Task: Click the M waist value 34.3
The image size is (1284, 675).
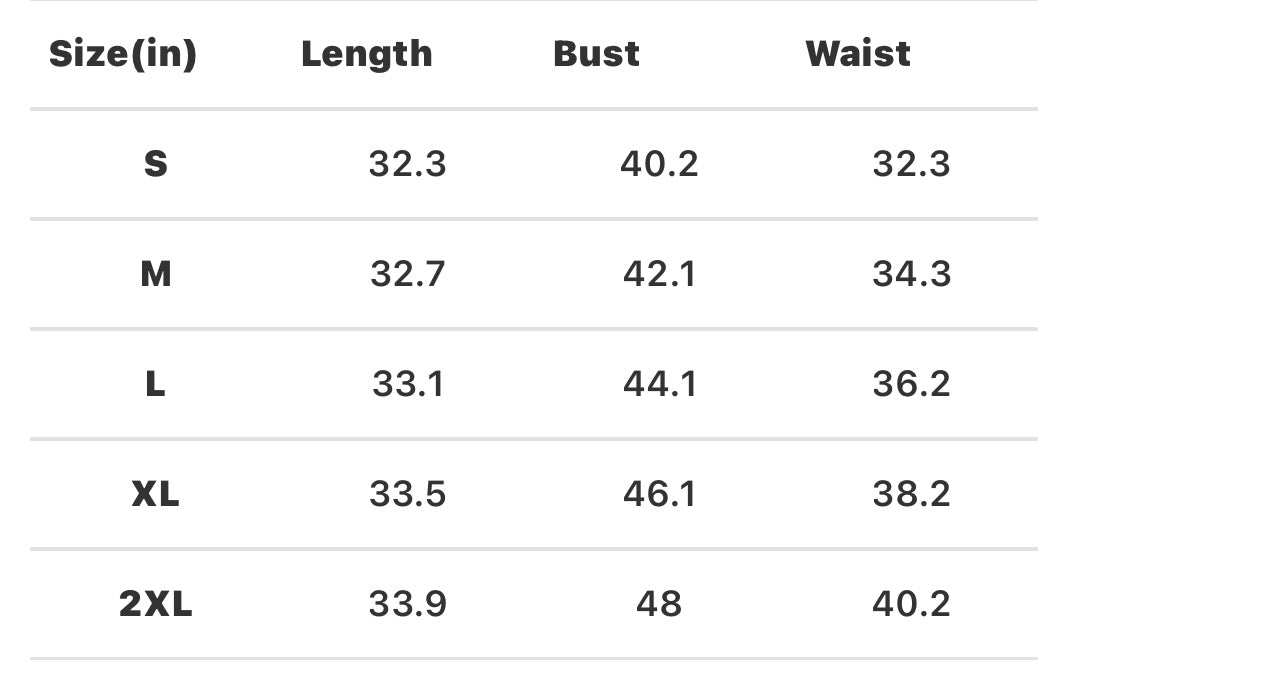Action: point(911,274)
